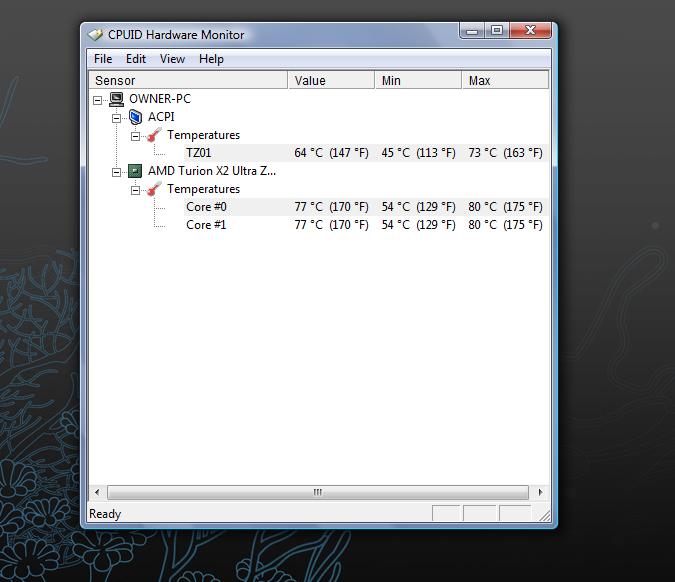Collapse the ACPI Temperatures node
Screen dimensions: 675x582
(135, 136)
